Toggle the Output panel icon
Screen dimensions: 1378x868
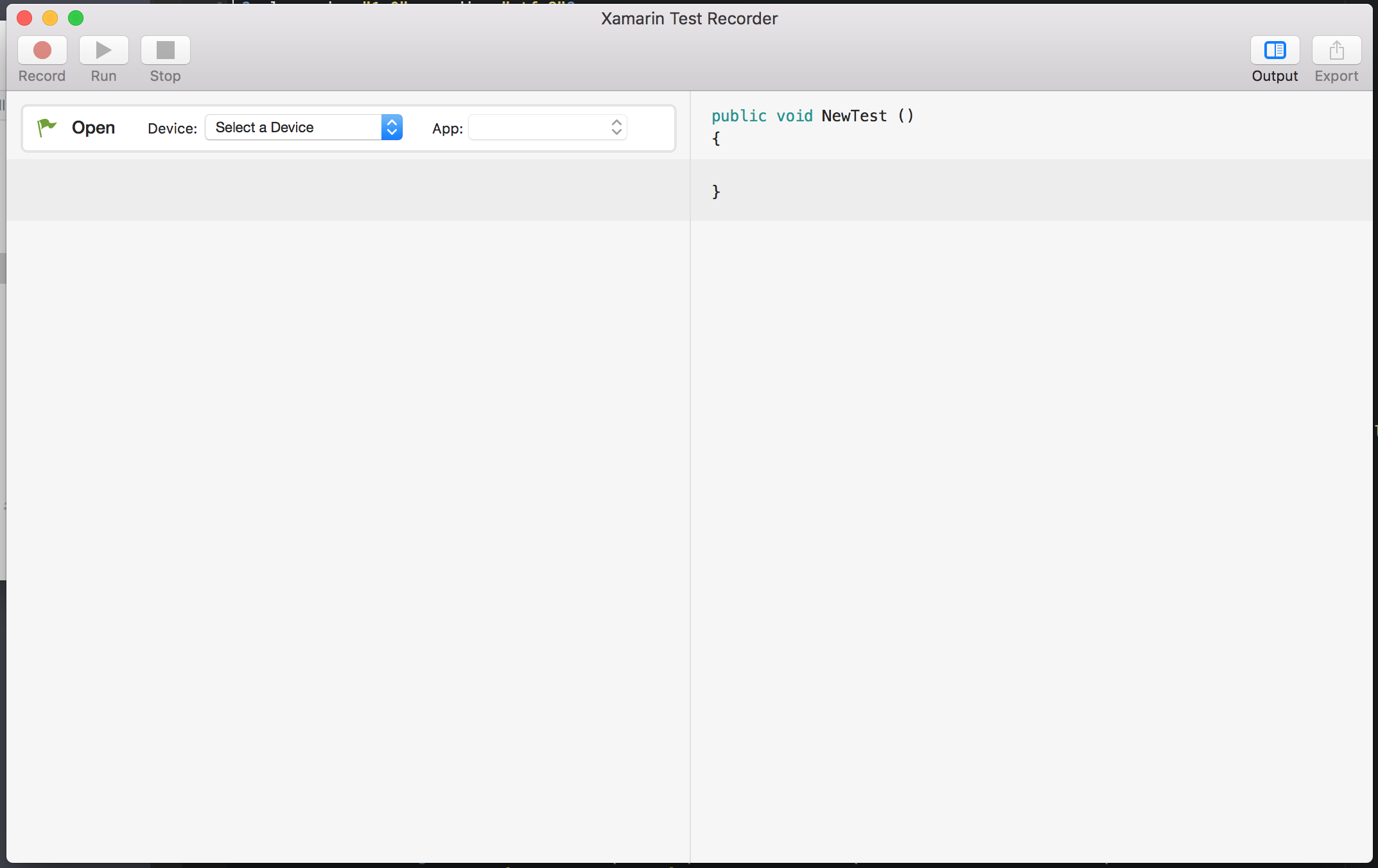[1275, 50]
